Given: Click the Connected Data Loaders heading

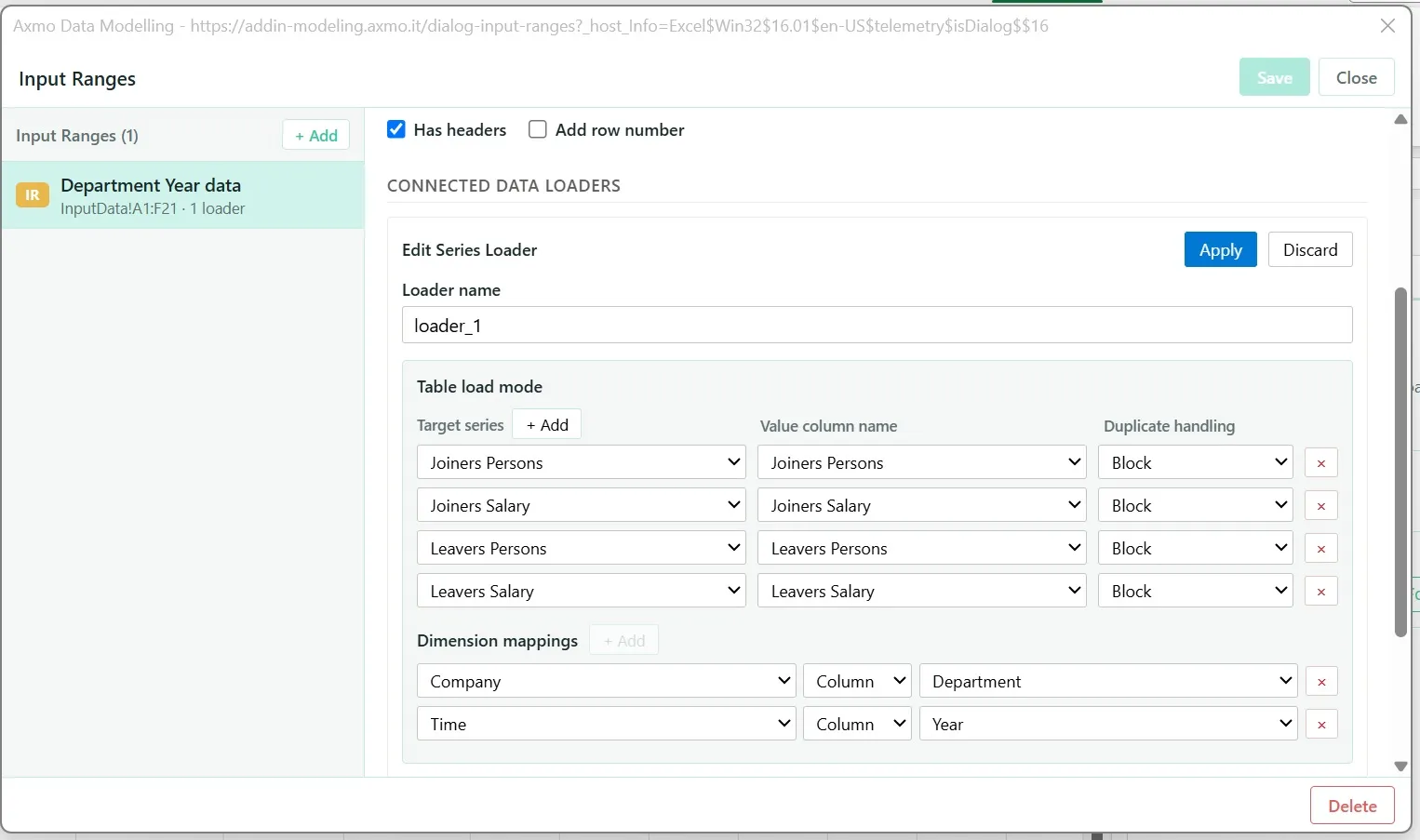Looking at the screenshot, I should pos(503,185).
